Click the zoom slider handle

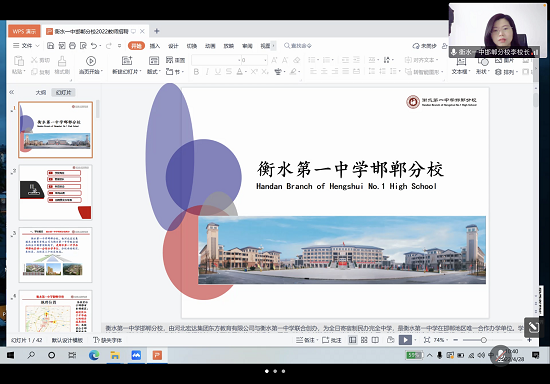[483, 340]
